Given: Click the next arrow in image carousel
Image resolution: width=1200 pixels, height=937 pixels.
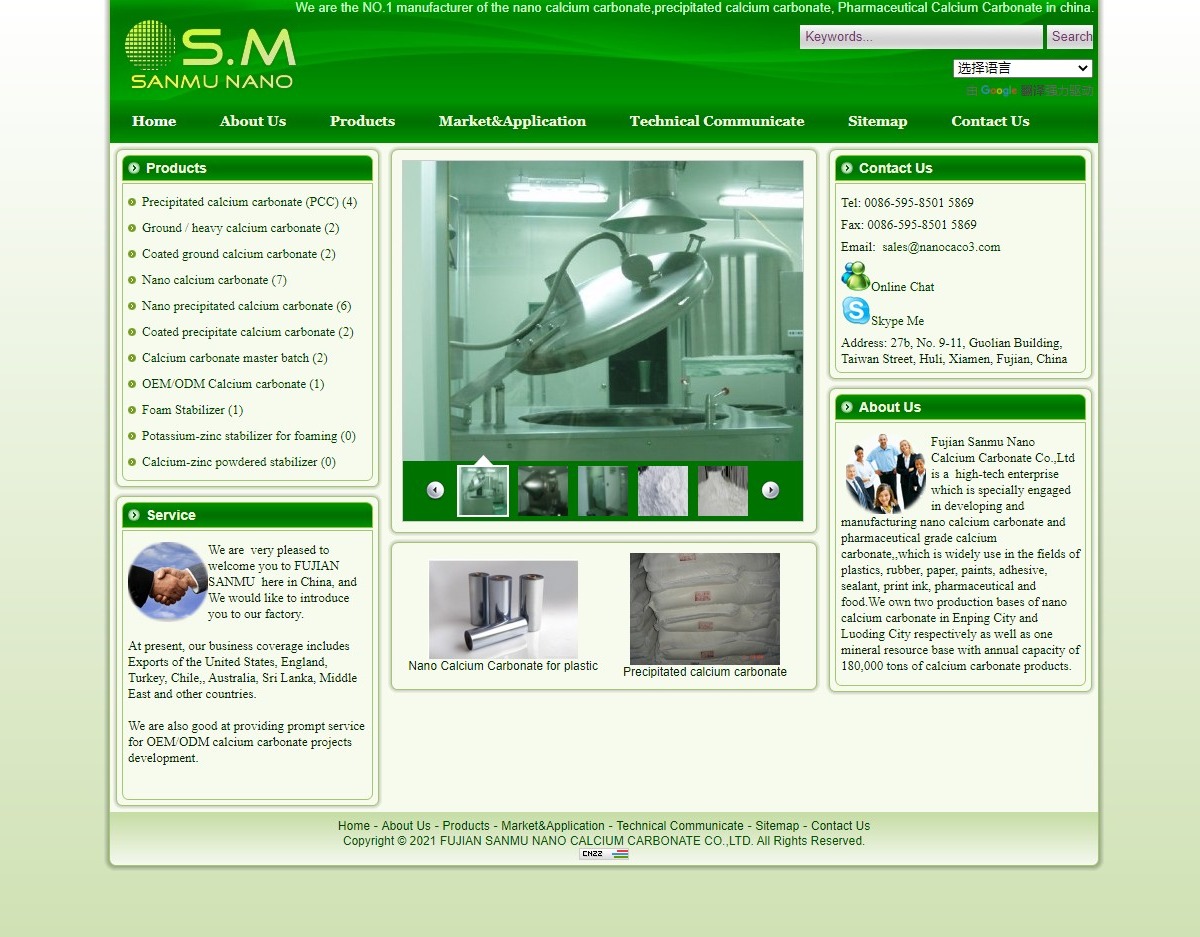Looking at the screenshot, I should 770,490.
